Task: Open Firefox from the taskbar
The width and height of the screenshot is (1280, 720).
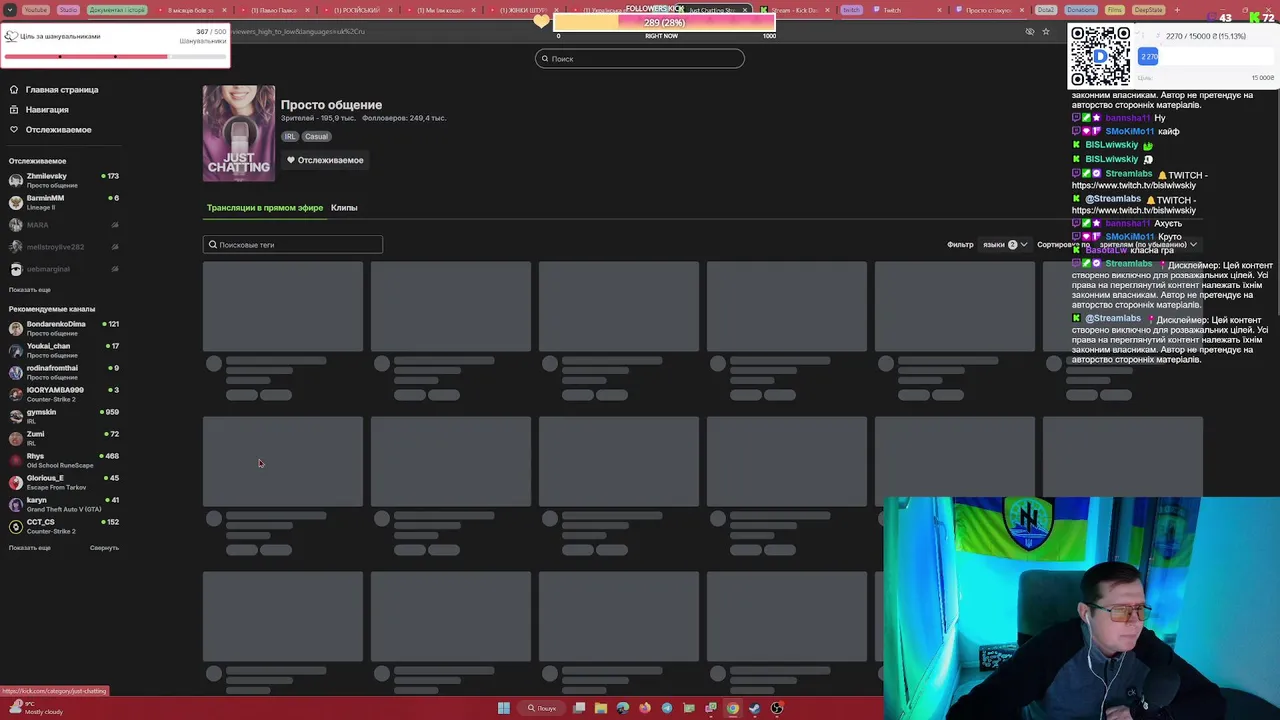Action: (x=645, y=708)
